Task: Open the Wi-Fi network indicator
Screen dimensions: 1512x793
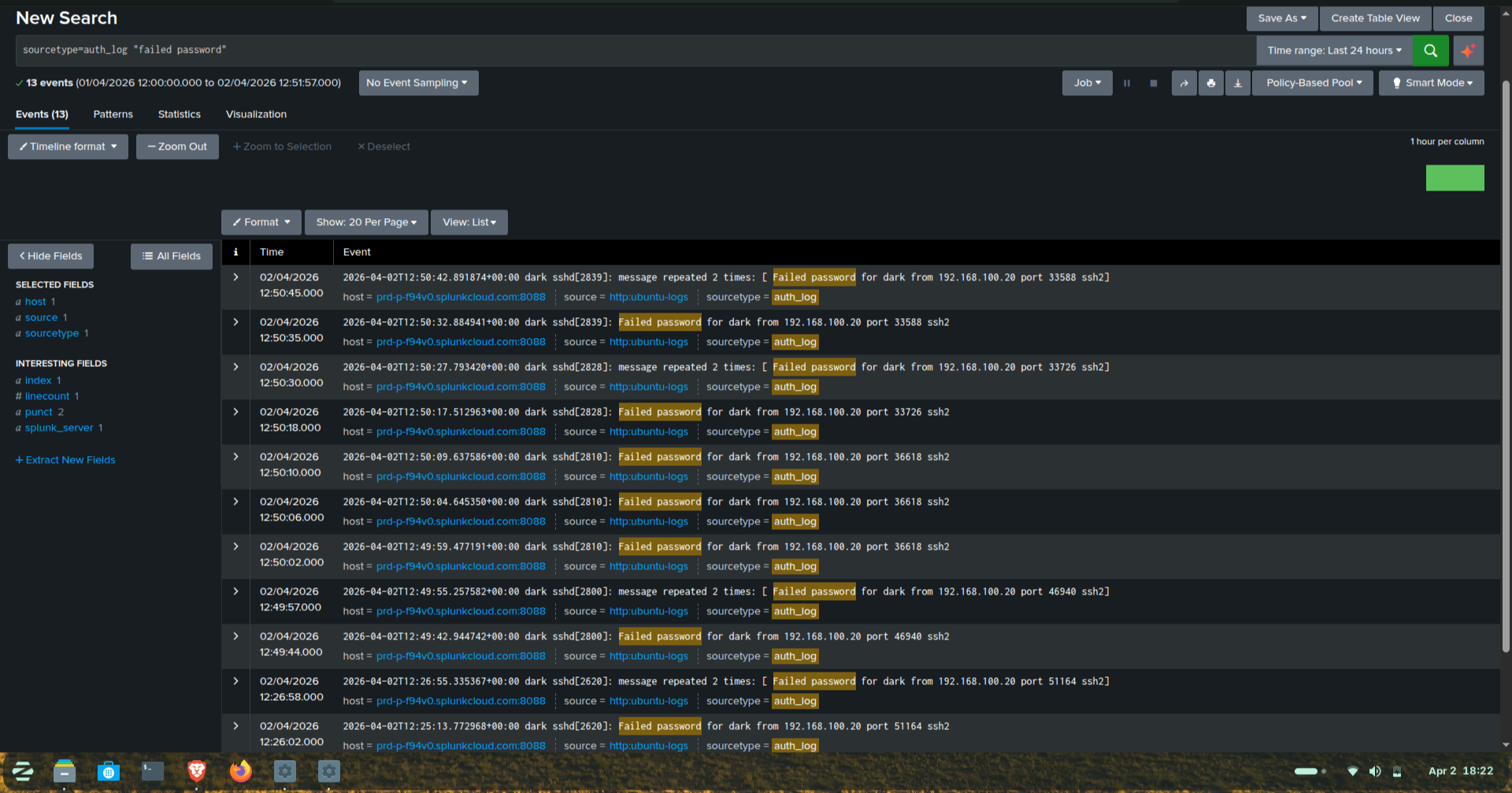Action: coord(1353,771)
